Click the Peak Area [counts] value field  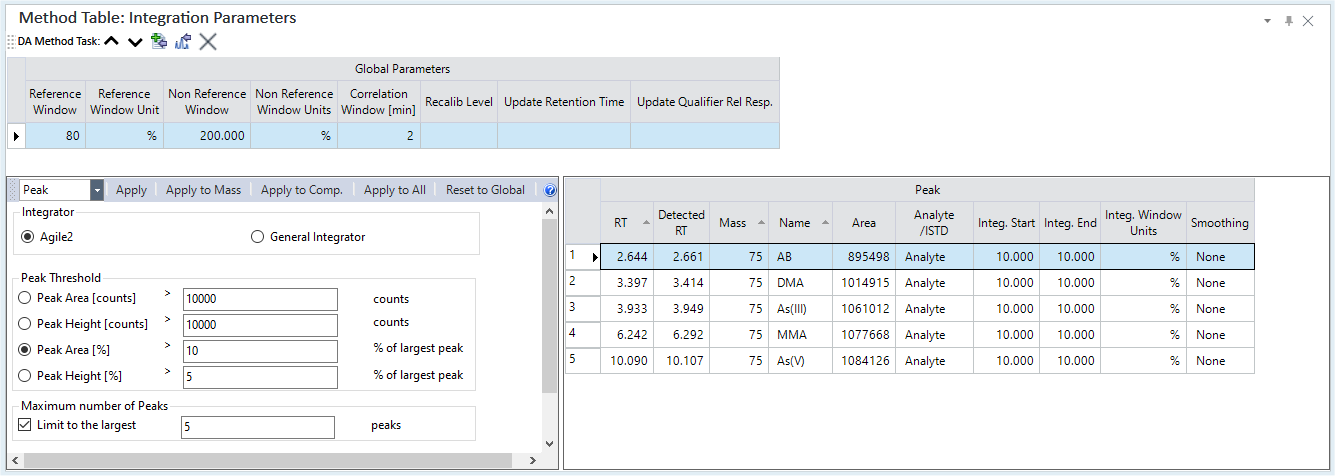(260, 299)
